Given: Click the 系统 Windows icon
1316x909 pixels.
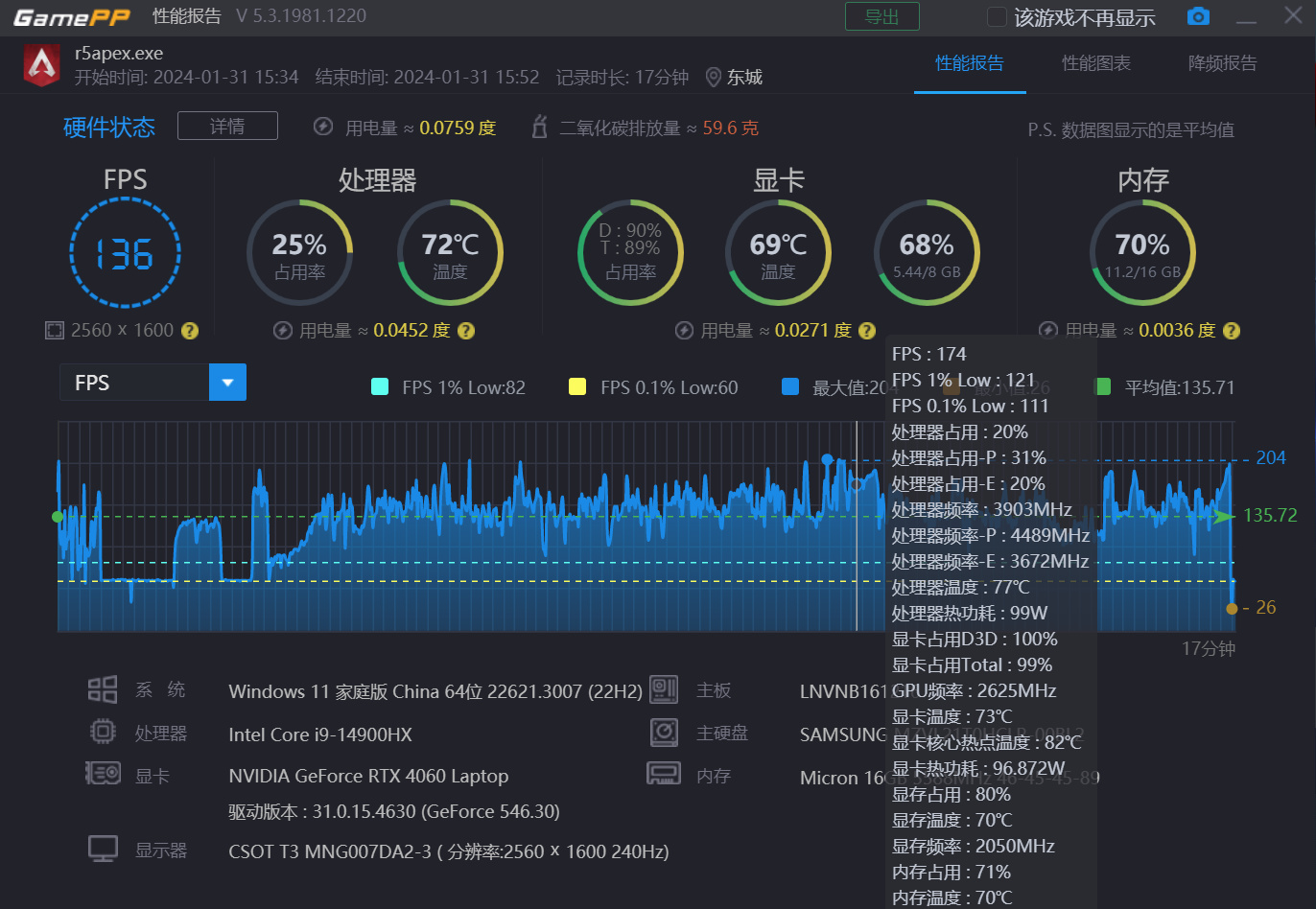Looking at the screenshot, I should [103, 689].
